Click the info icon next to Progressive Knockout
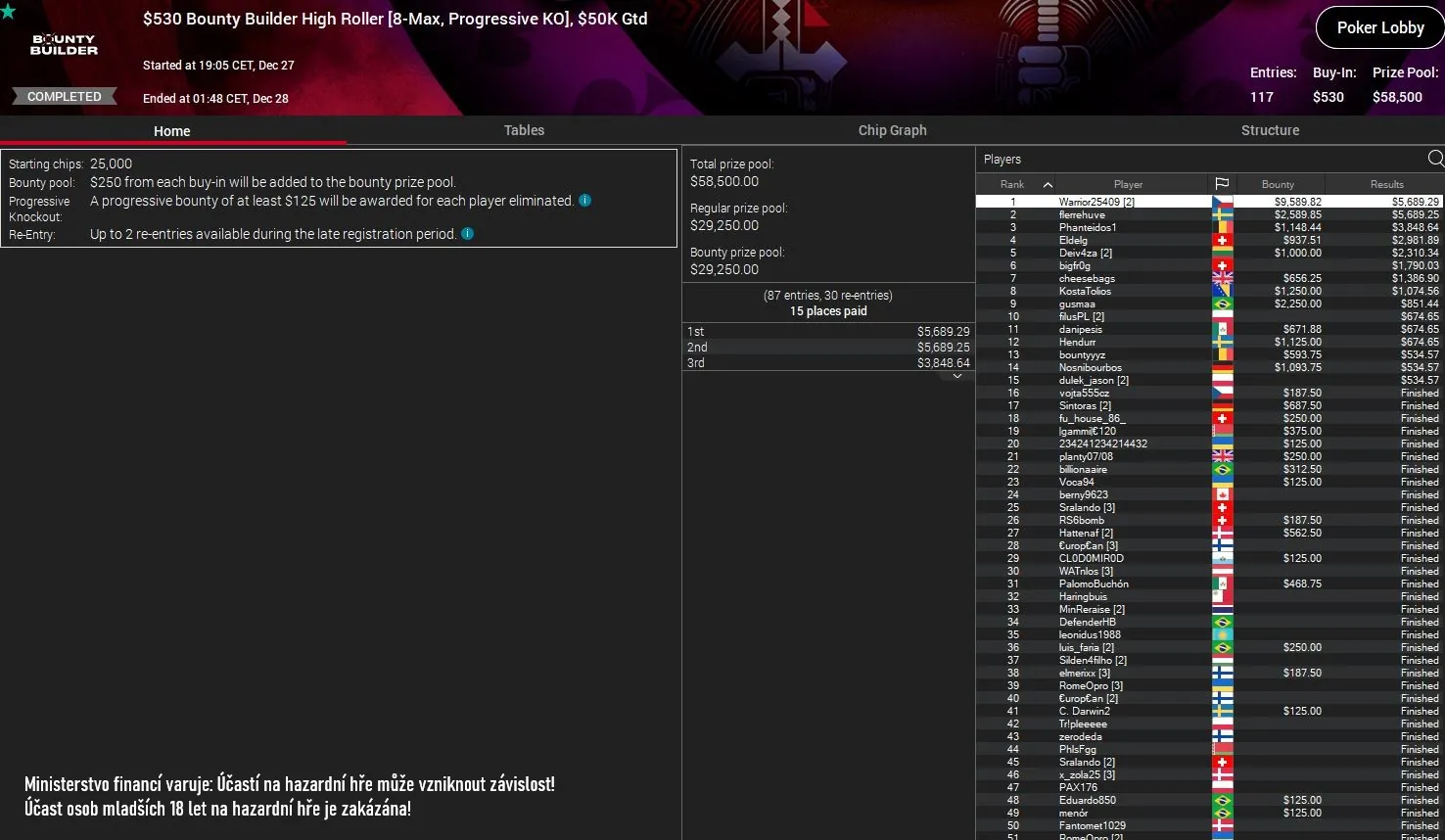 pyautogui.click(x=584, y=200)
